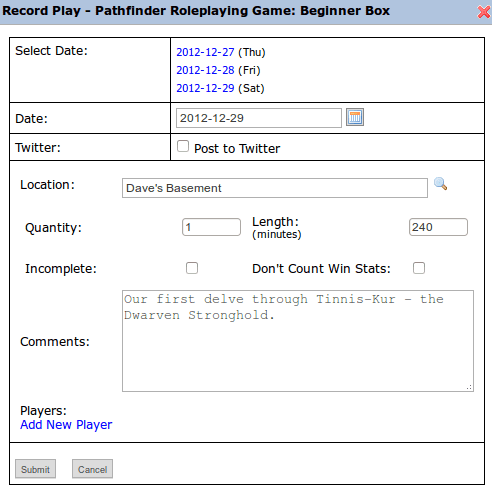Click the '(Thu)' day label
This screenshot has height=490, width=492.
[252, 52]
